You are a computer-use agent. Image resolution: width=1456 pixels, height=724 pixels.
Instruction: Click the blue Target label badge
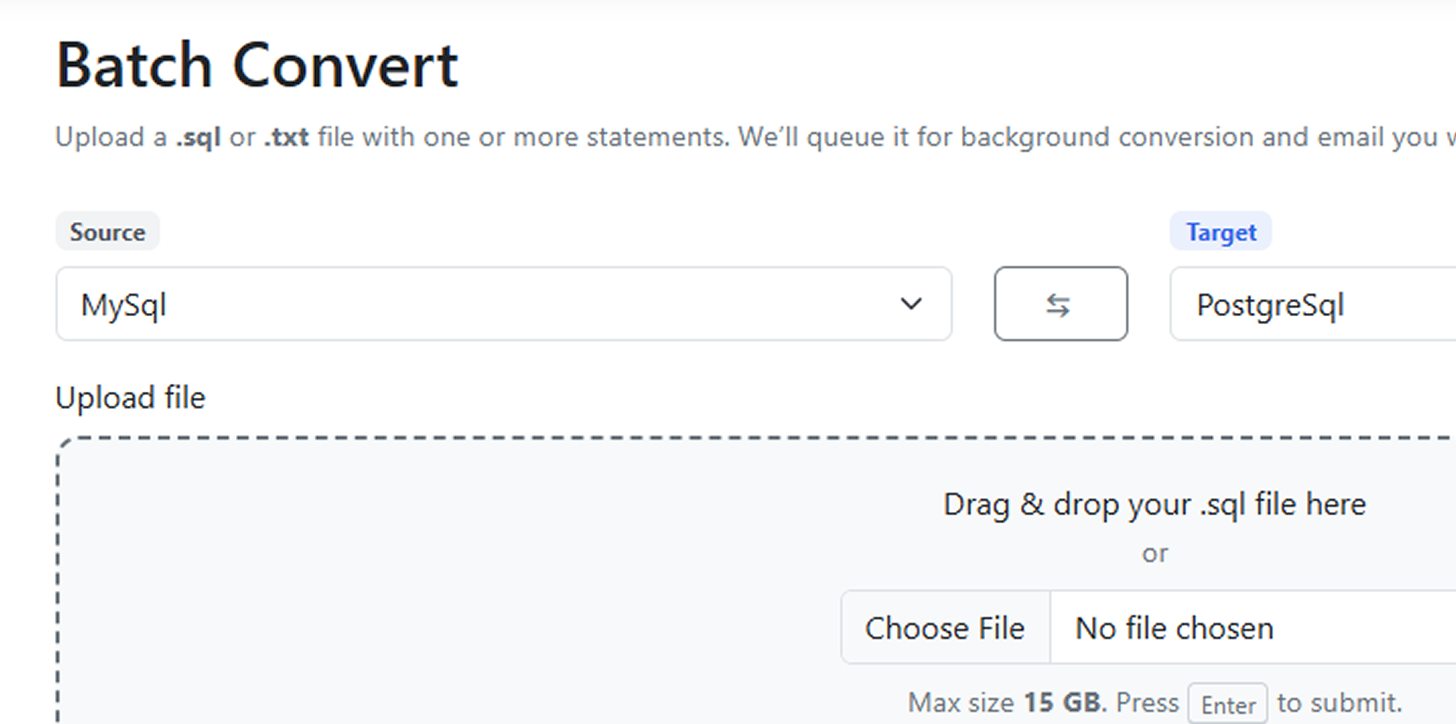click(x=1220, y=232)
